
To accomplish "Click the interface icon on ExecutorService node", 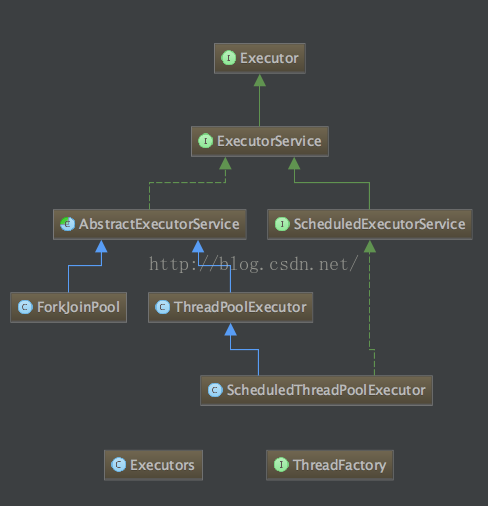I will [x=205, y=141].
